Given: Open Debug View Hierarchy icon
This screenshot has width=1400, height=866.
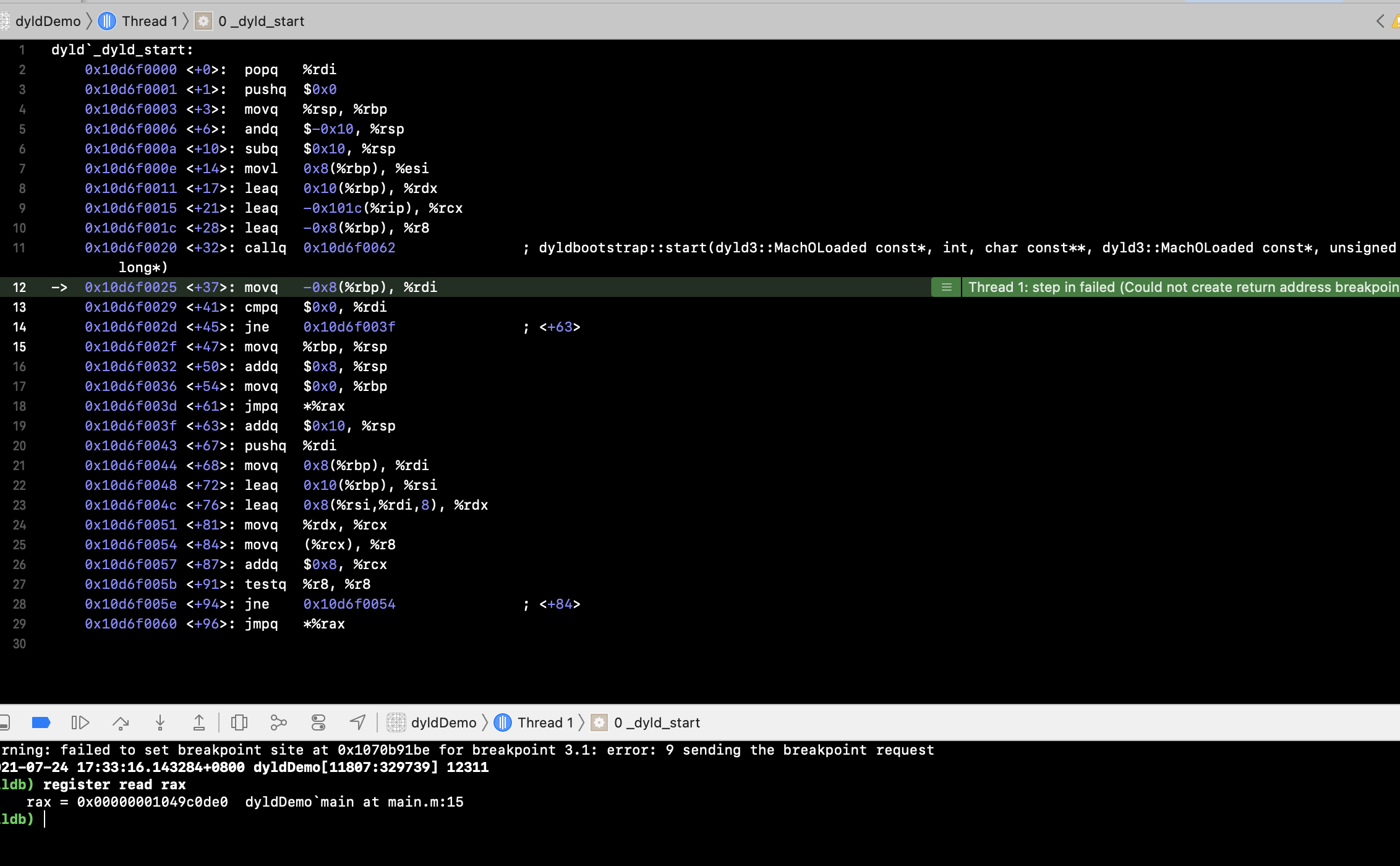Looking at the screenshot, I should coord(239,722).
